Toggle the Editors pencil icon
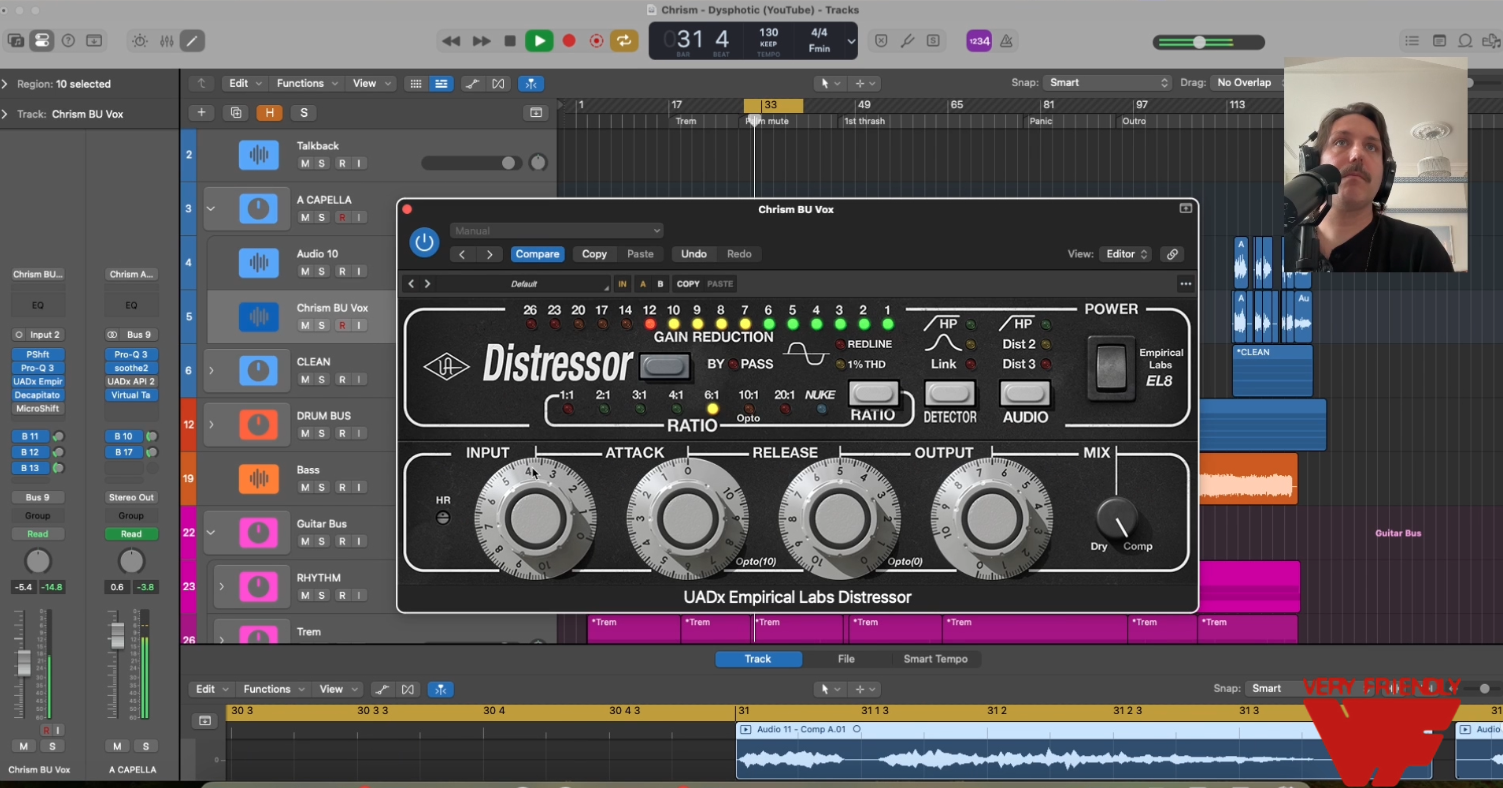This screenshot has height=788, width=1503. (192, 41)
